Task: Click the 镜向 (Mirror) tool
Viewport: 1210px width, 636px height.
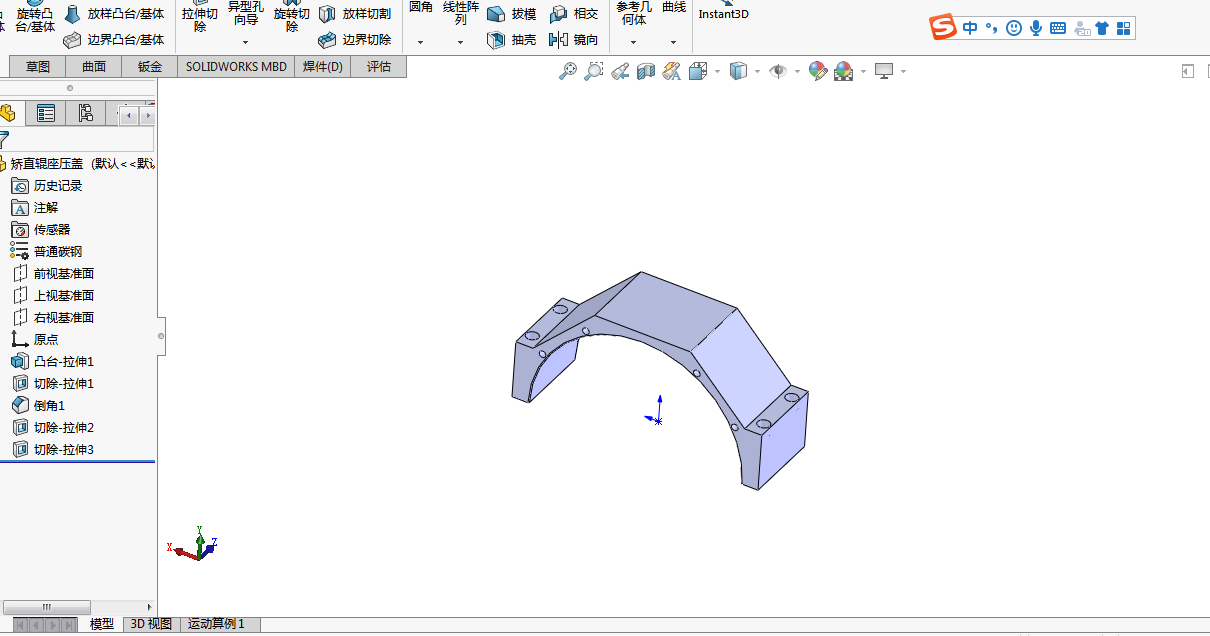Action: click(x=574, y=40)
